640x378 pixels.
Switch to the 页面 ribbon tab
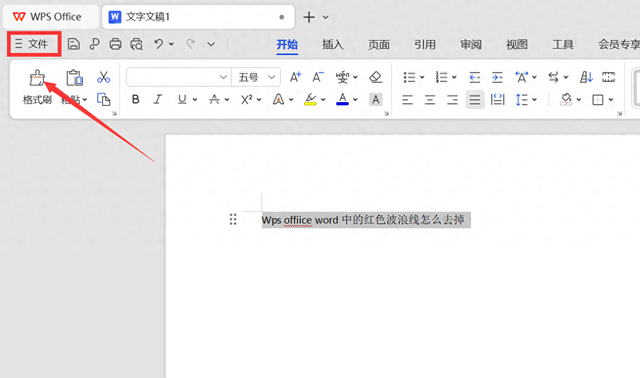click(379, 44)
